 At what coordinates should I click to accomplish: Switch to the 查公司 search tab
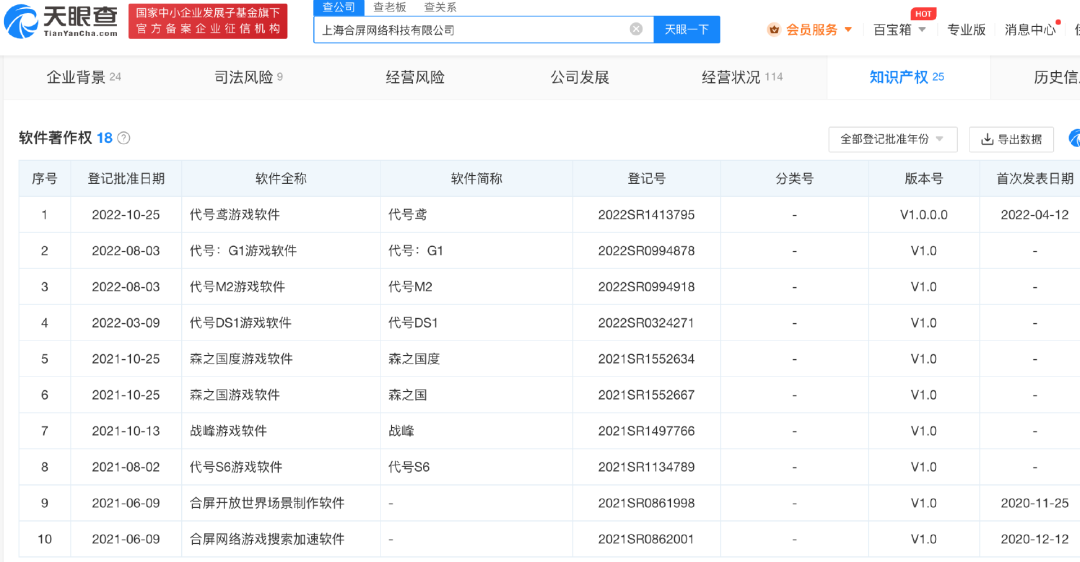point(338,7)
